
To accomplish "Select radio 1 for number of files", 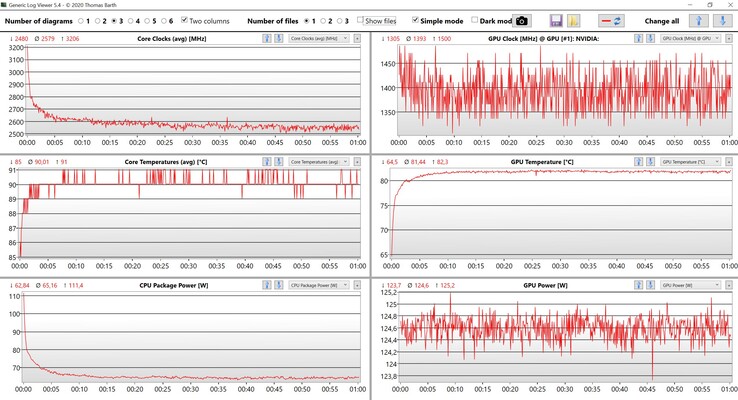I will [x=306, y=21].
